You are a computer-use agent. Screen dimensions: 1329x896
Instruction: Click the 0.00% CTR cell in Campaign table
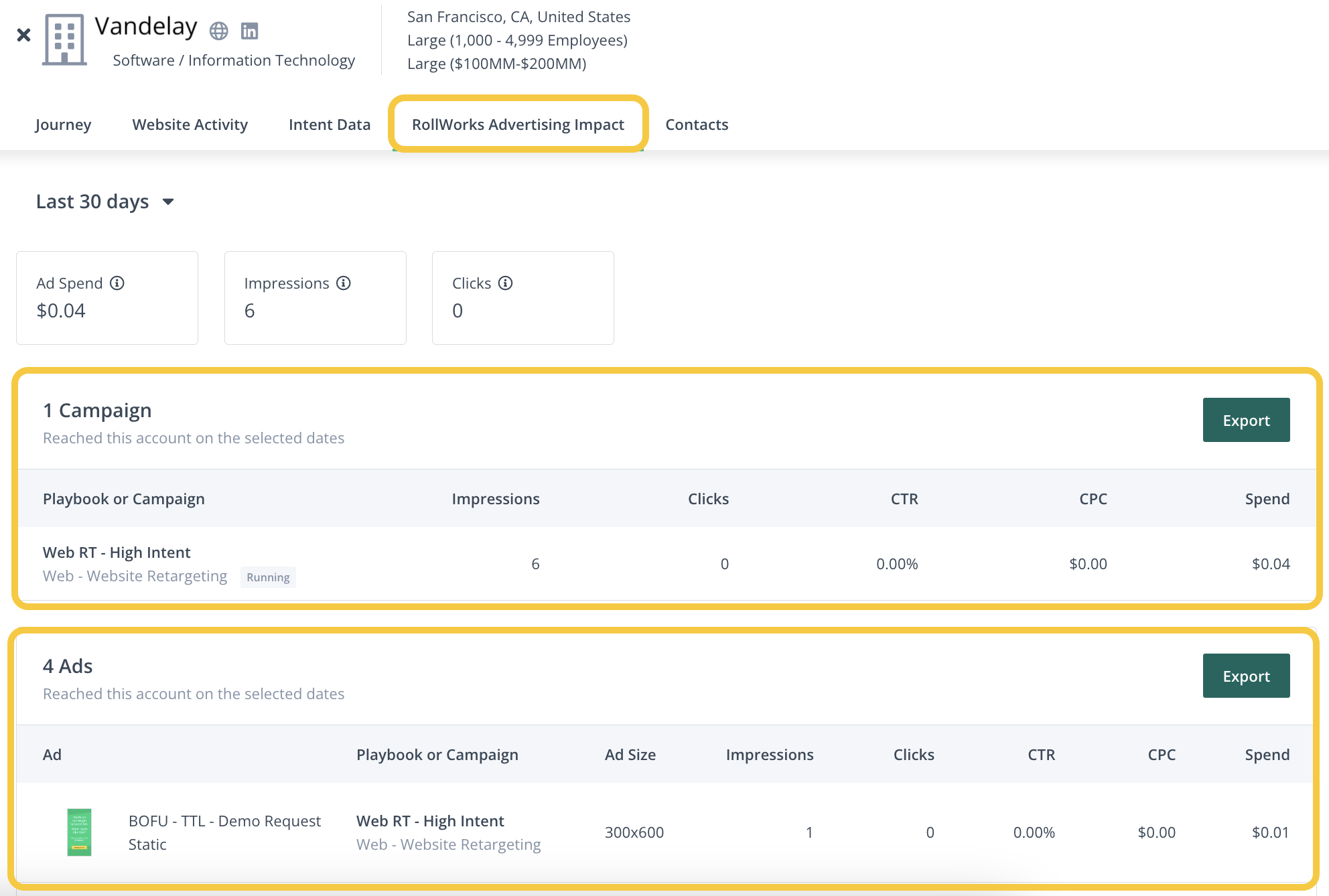click(897, 564)
